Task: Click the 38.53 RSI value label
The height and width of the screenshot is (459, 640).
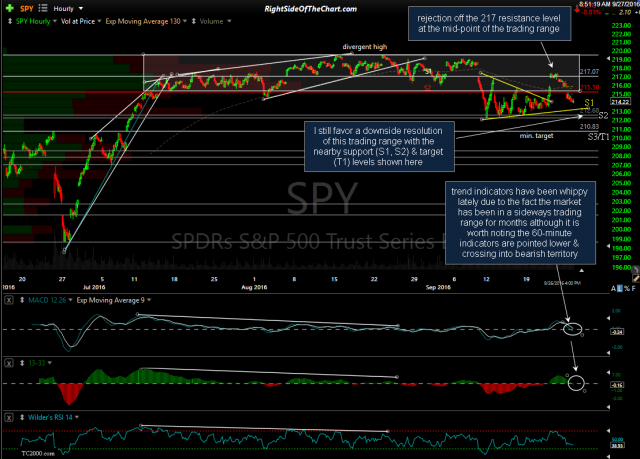Action: 617,445
